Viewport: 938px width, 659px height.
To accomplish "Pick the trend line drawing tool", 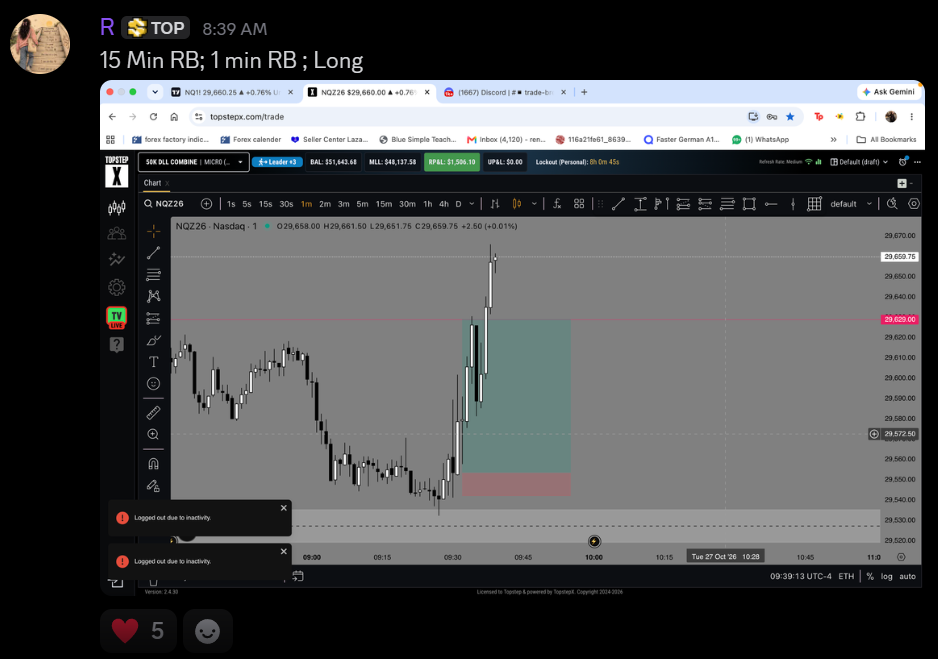I will tap(154, 253).
